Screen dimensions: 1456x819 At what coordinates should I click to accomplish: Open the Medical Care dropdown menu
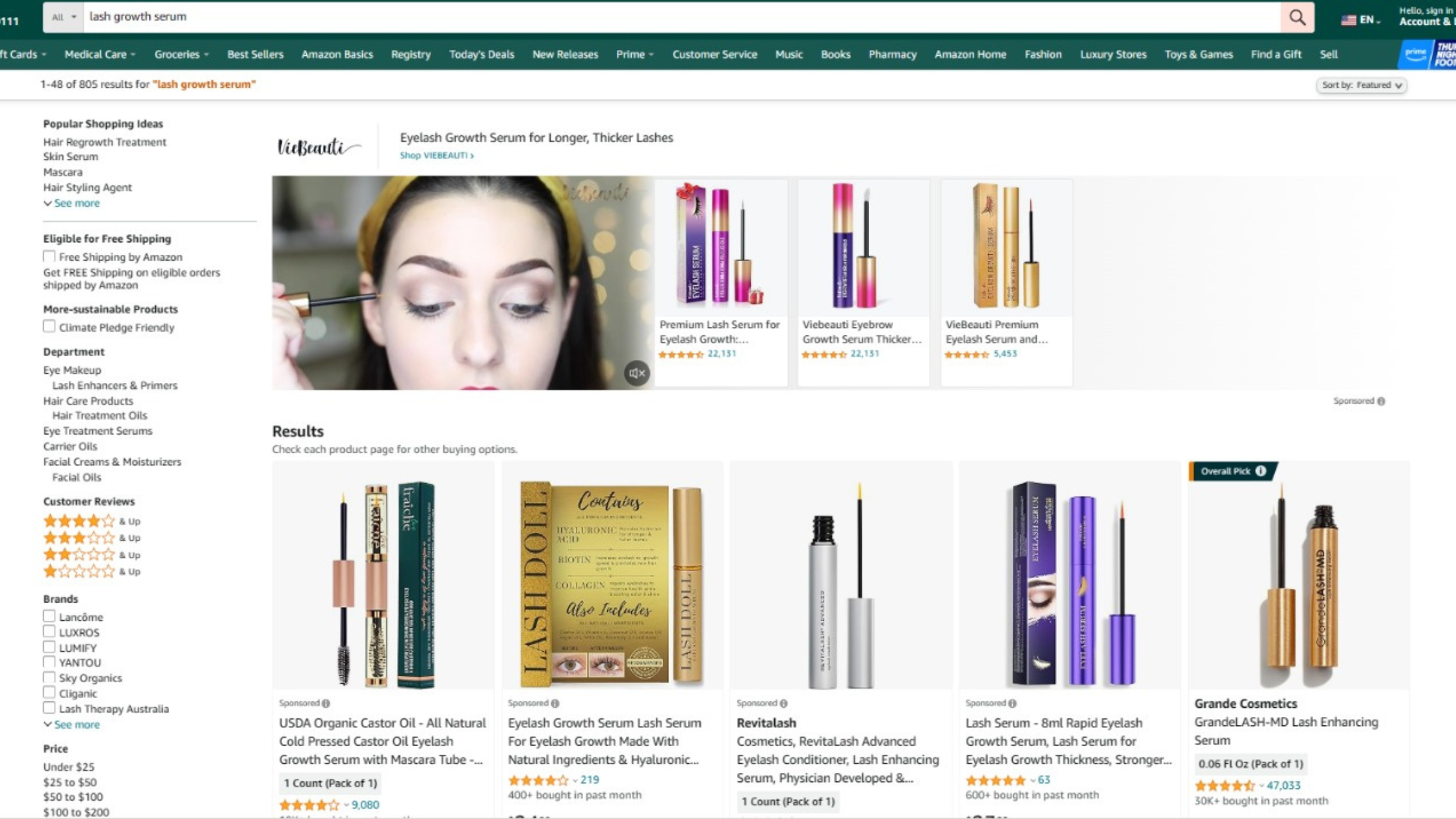(x=99, y=55)
